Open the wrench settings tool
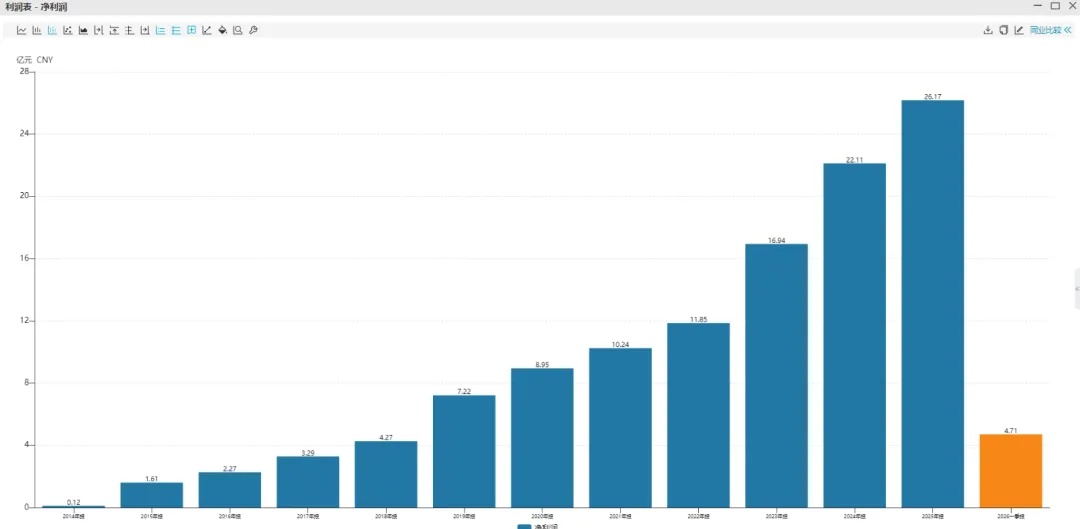Image resolution: width=1080 pixels, height=529 pixels. coord(253,30)
